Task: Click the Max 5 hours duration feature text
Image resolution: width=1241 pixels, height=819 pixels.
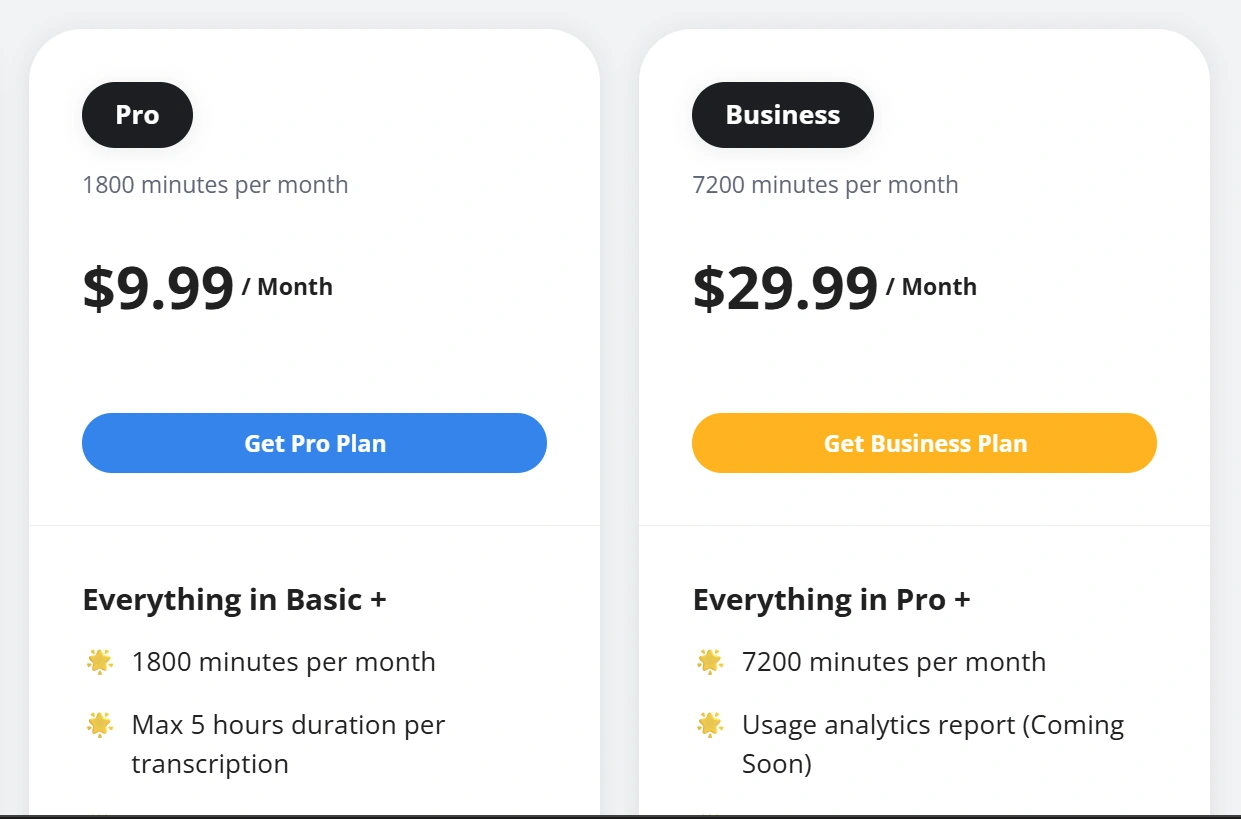Action: click(288, 744)
